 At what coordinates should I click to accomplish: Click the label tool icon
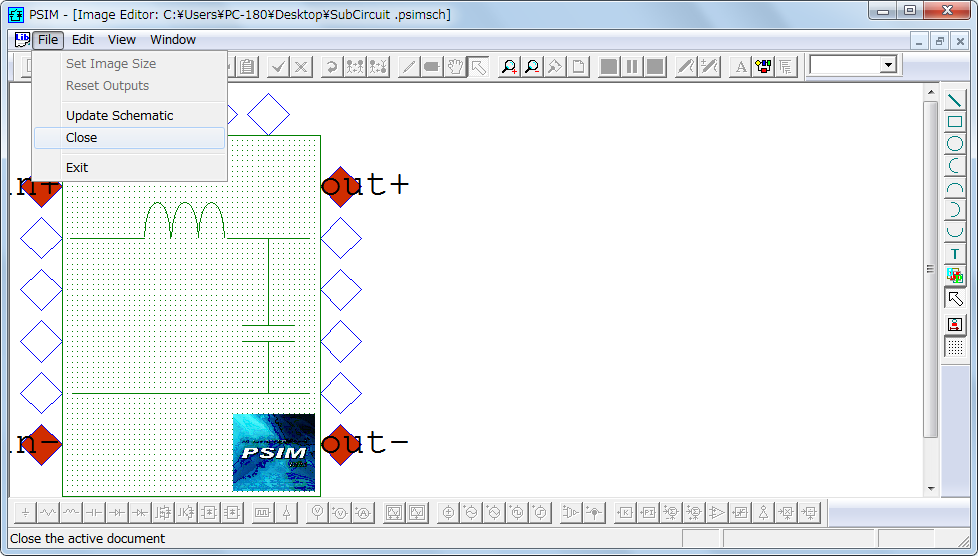click(432, 66)
